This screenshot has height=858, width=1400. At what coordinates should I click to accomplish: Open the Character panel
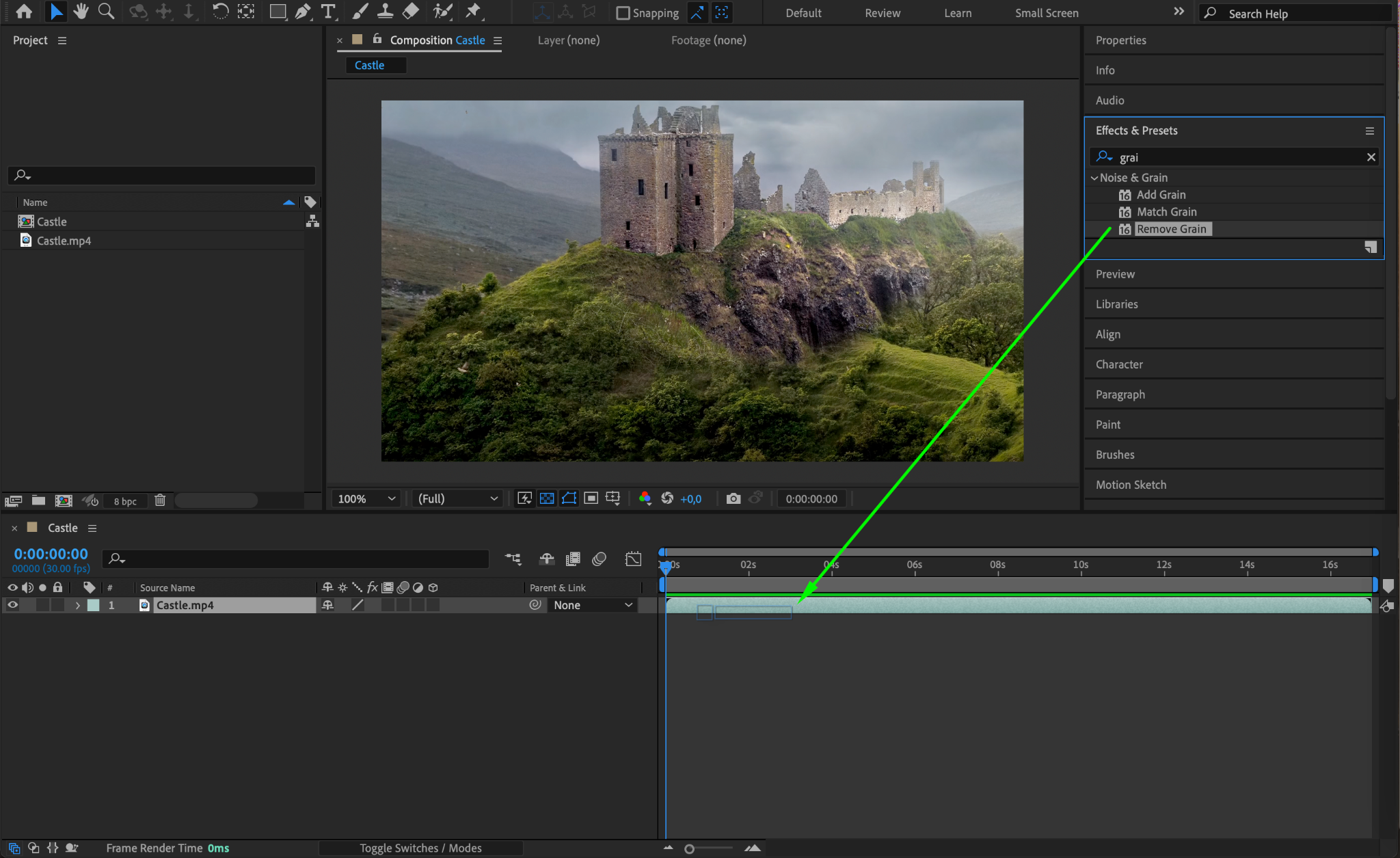pyautogui.click(x=1119, y=364)
